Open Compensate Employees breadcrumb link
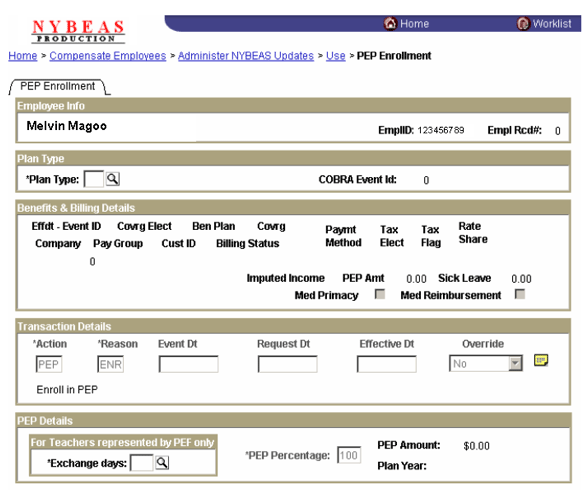 tap(108, 56)
